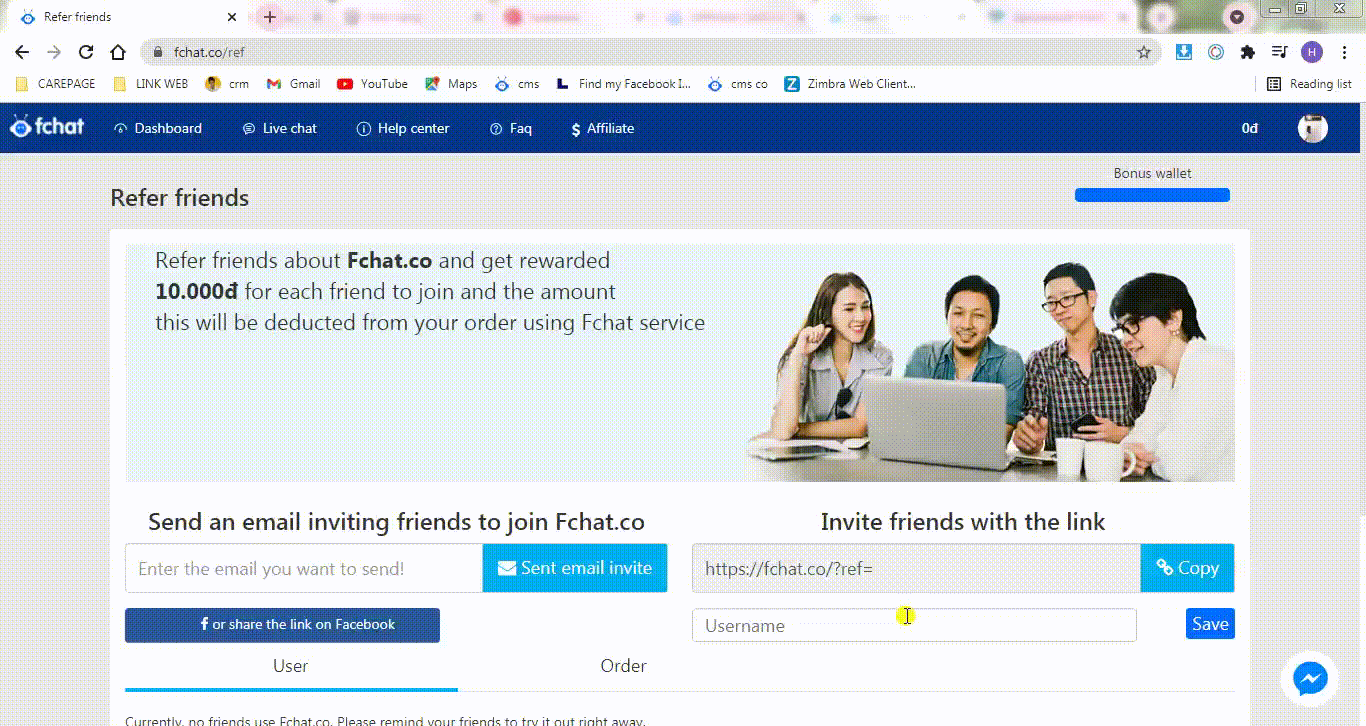Image resolution: width=1366 pixels, height=726 pixels.
Task: Open the media control music icon
Action: click(x=1279, y=52)
